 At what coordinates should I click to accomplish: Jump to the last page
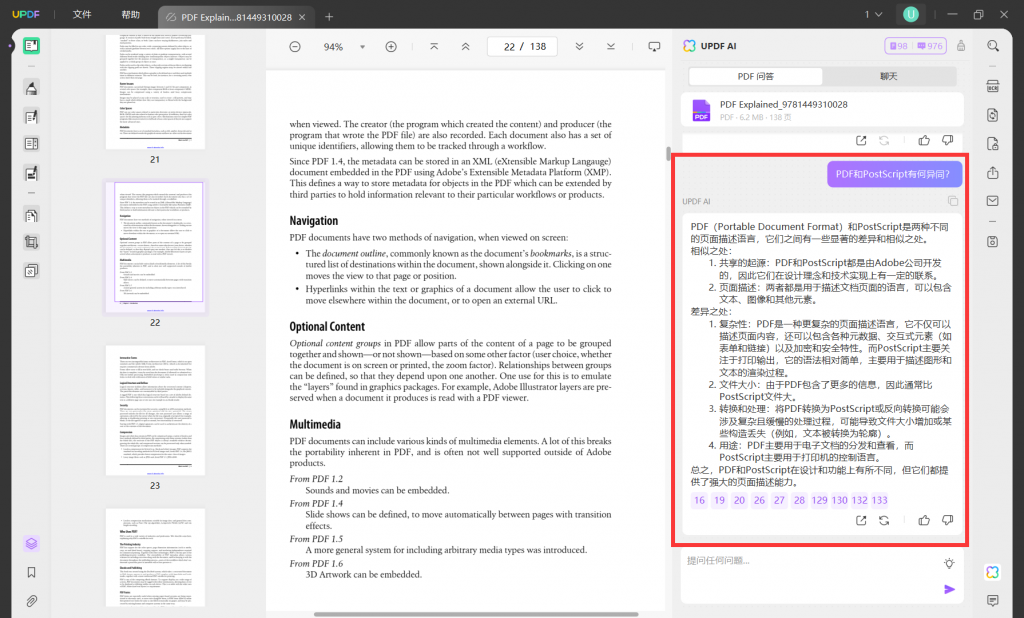pyautogui.click(x=611, y=46)
